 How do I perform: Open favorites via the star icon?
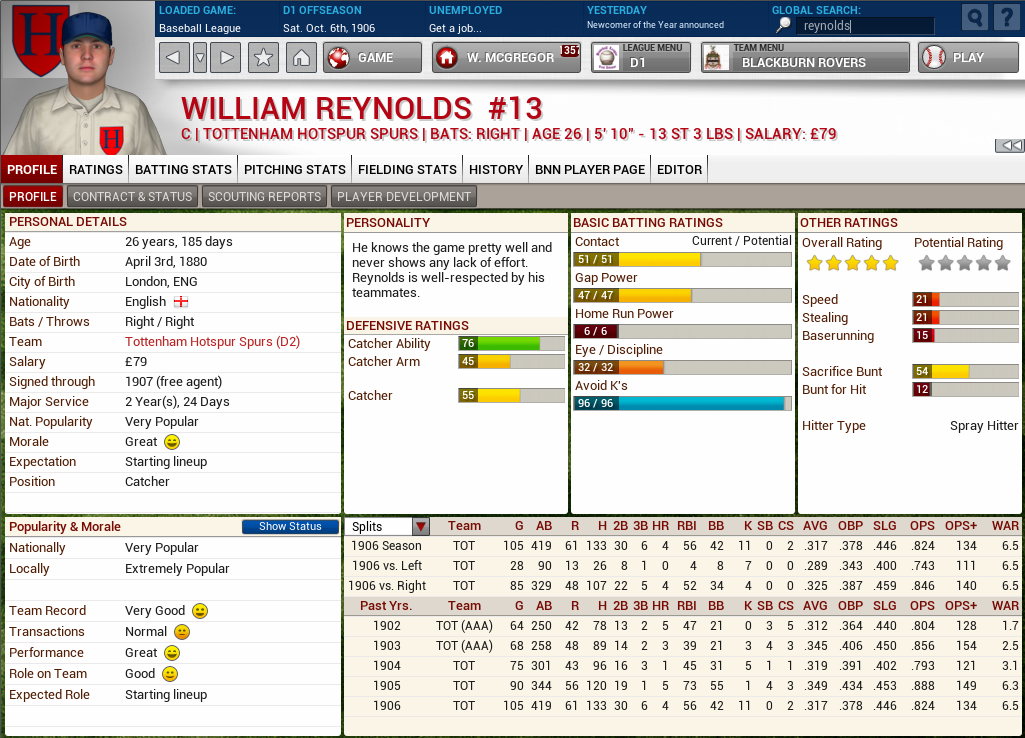261,57
